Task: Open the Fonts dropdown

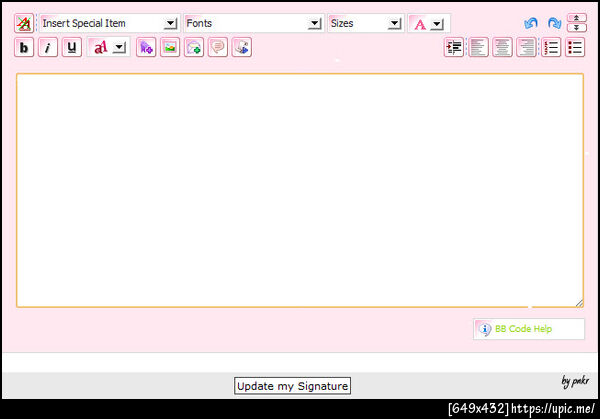Action: [254, 23]
